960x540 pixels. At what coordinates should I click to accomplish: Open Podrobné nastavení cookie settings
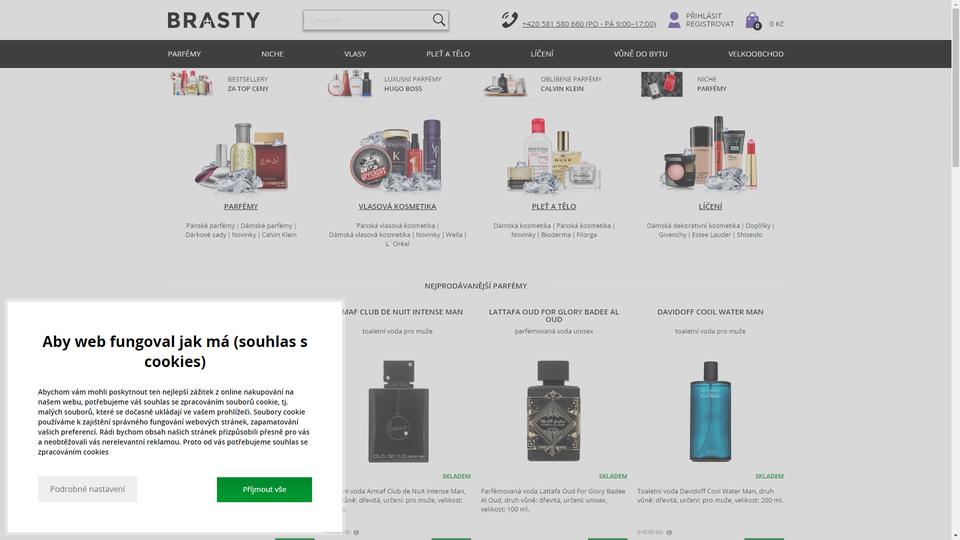point(88,489)
